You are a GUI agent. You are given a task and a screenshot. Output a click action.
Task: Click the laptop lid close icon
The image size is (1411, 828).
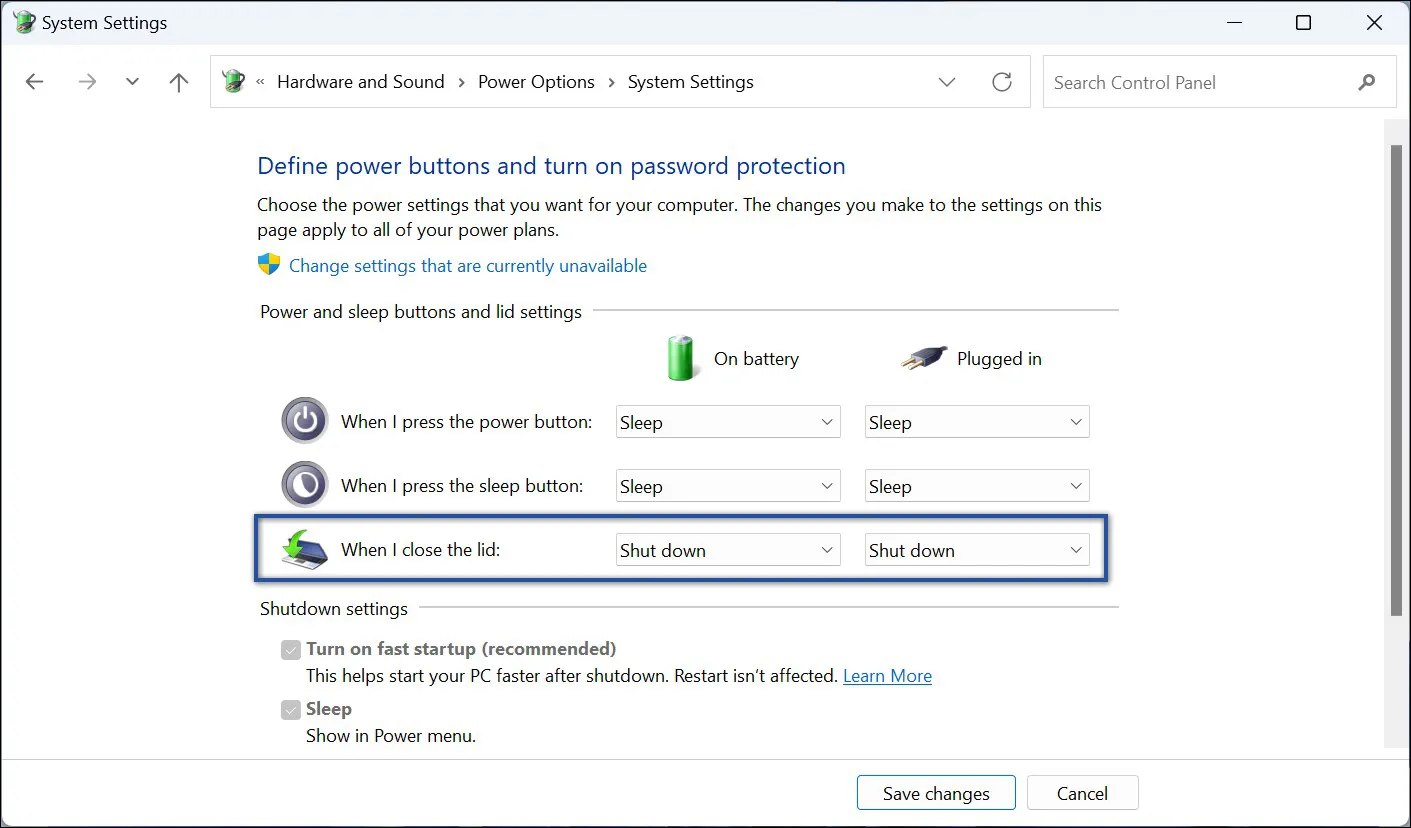(x=304, y=550)
